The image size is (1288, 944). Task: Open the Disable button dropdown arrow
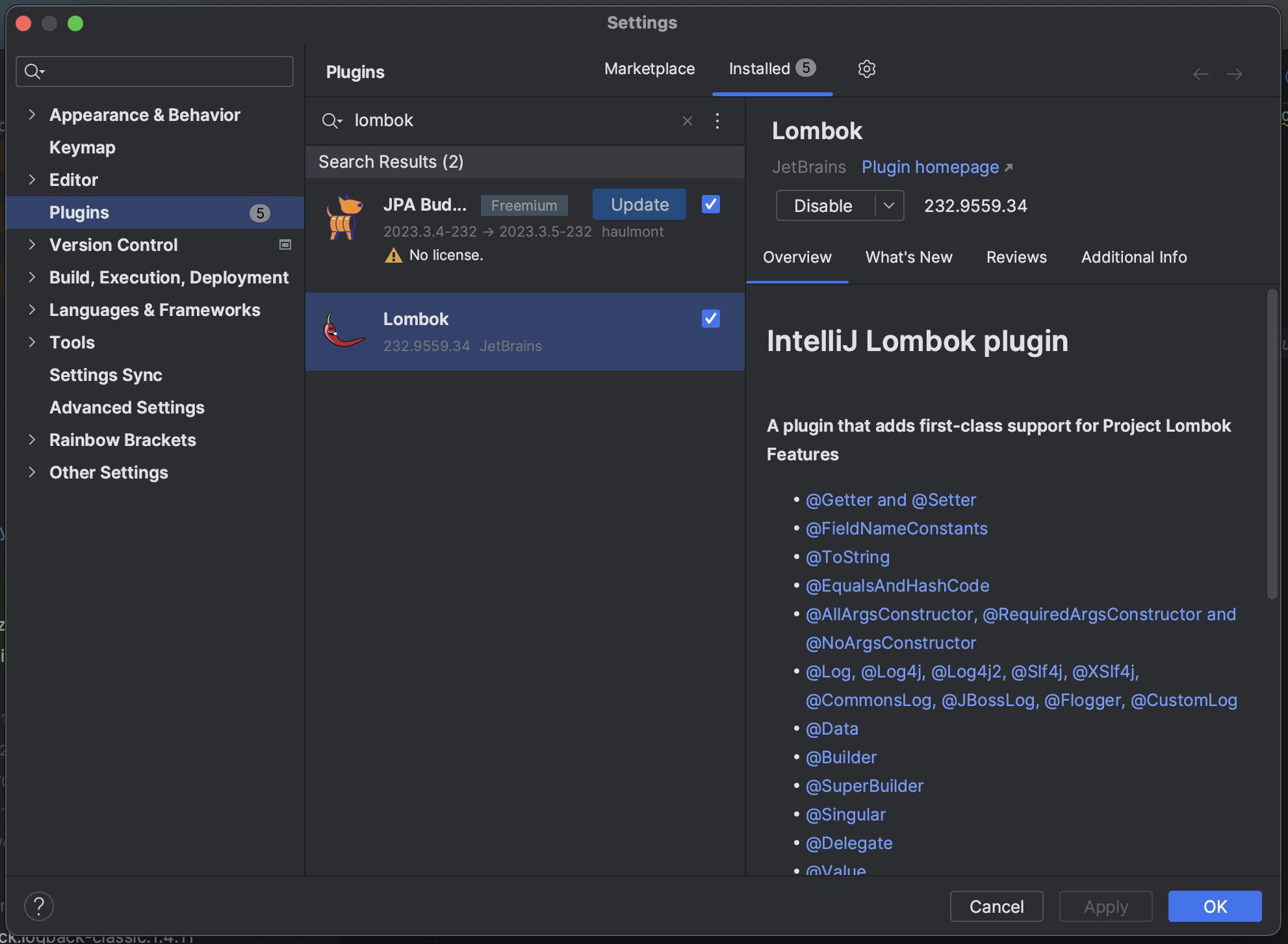pyautogui.click(x=889, y=206)
